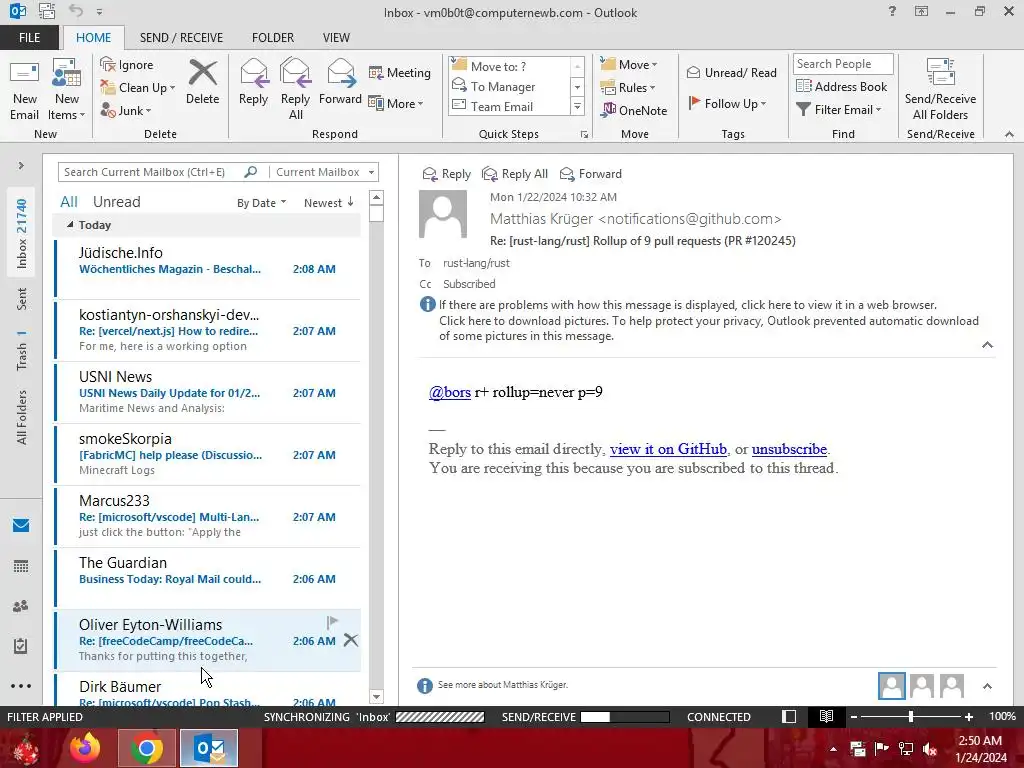Open the FILE tab

point(29,37)
